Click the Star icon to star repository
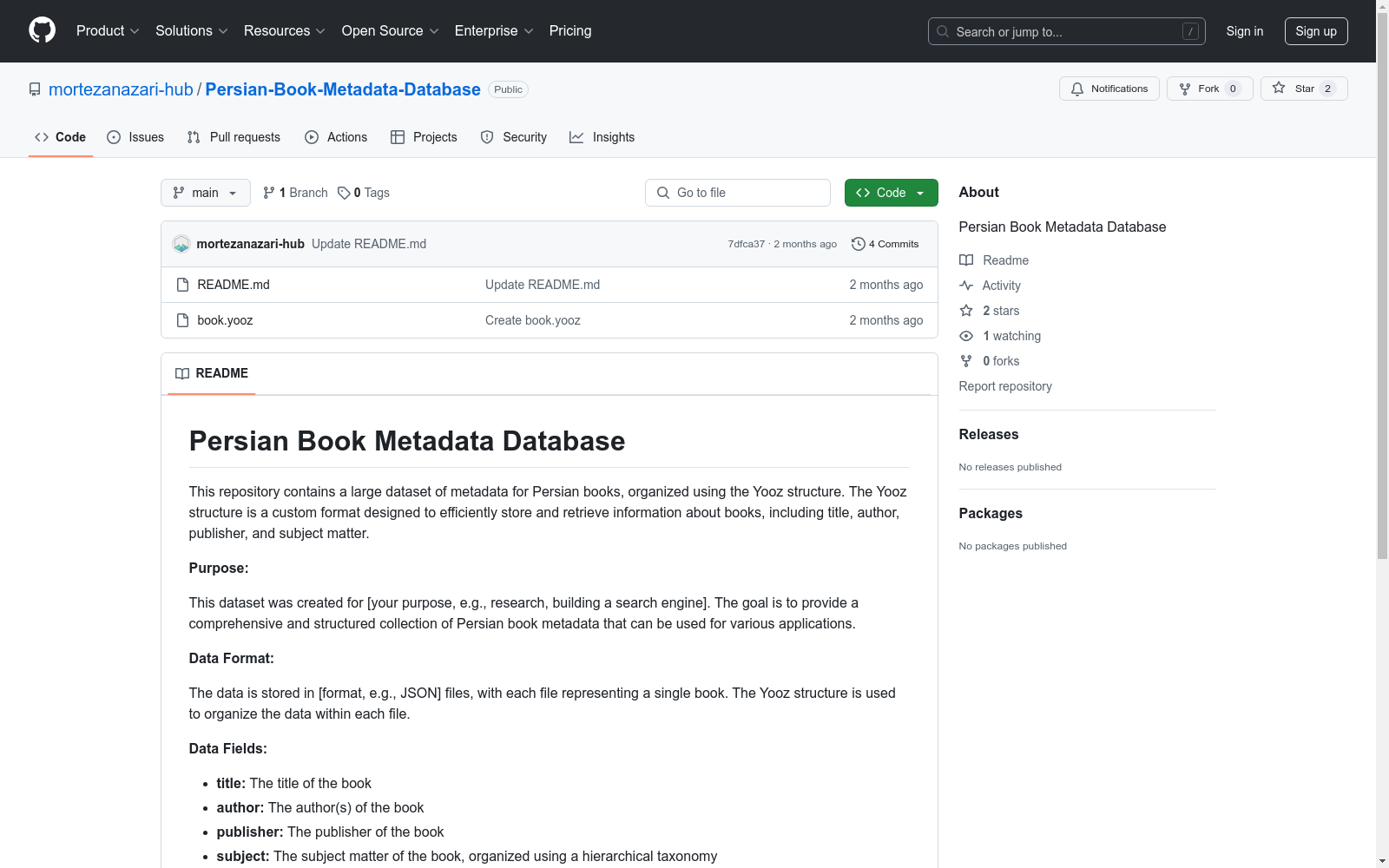Image resolution: width=1389 pixels, height=868 pixels. click(1279, 88)
